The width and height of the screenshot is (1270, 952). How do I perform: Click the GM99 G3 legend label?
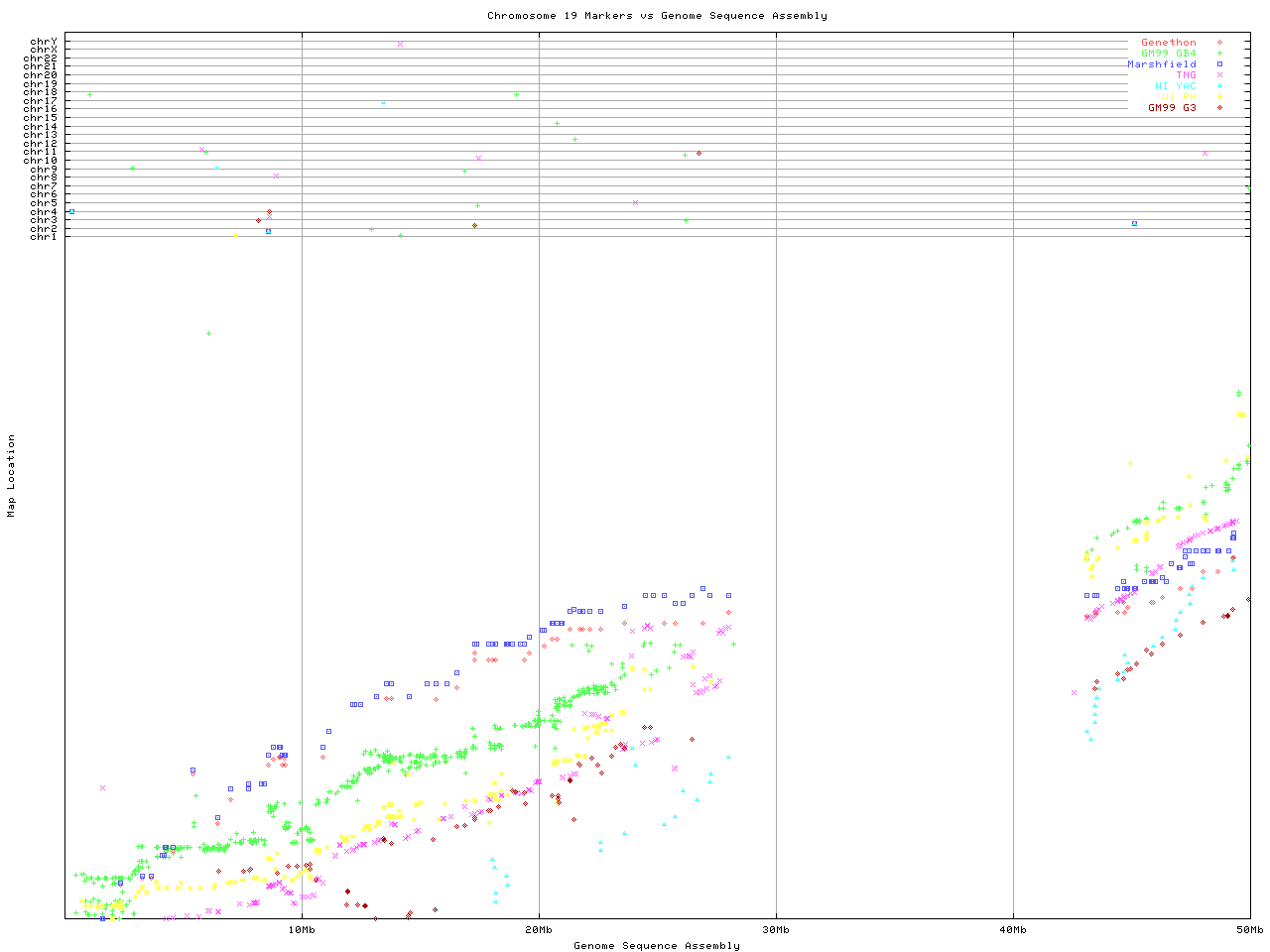coord(1172,108)
